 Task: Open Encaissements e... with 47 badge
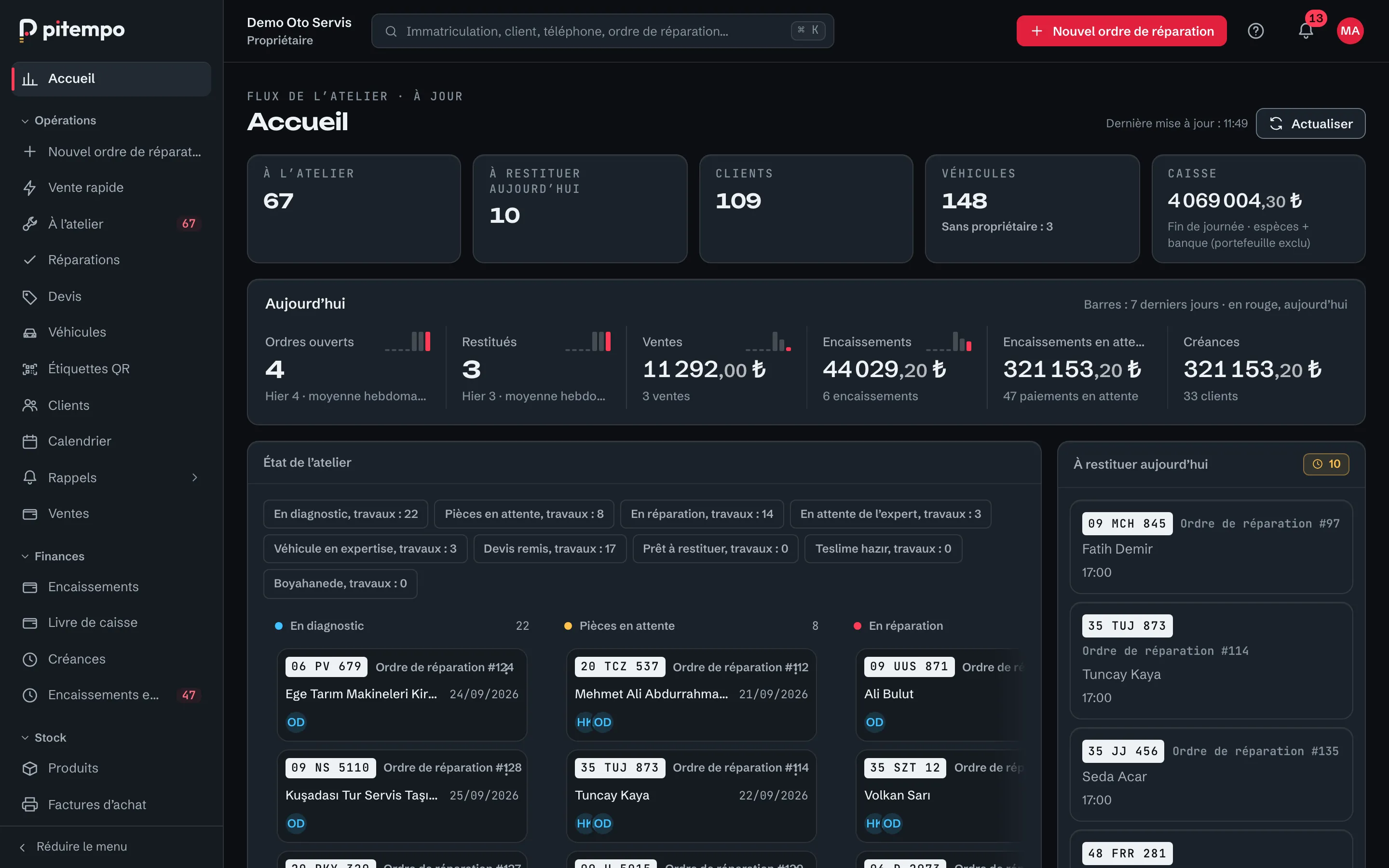[x=111, y=695]
